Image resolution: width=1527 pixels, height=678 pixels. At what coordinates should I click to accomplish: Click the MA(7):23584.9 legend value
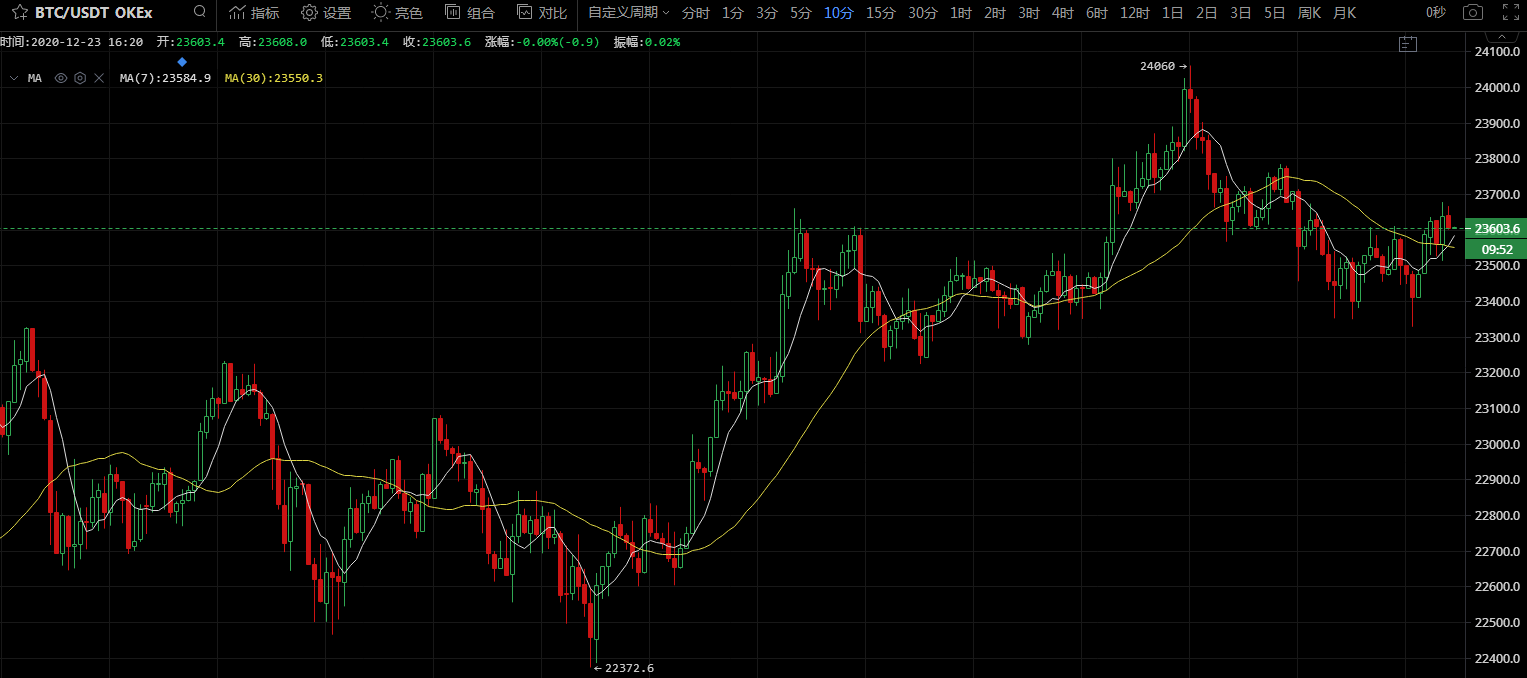tap(165, 78)
